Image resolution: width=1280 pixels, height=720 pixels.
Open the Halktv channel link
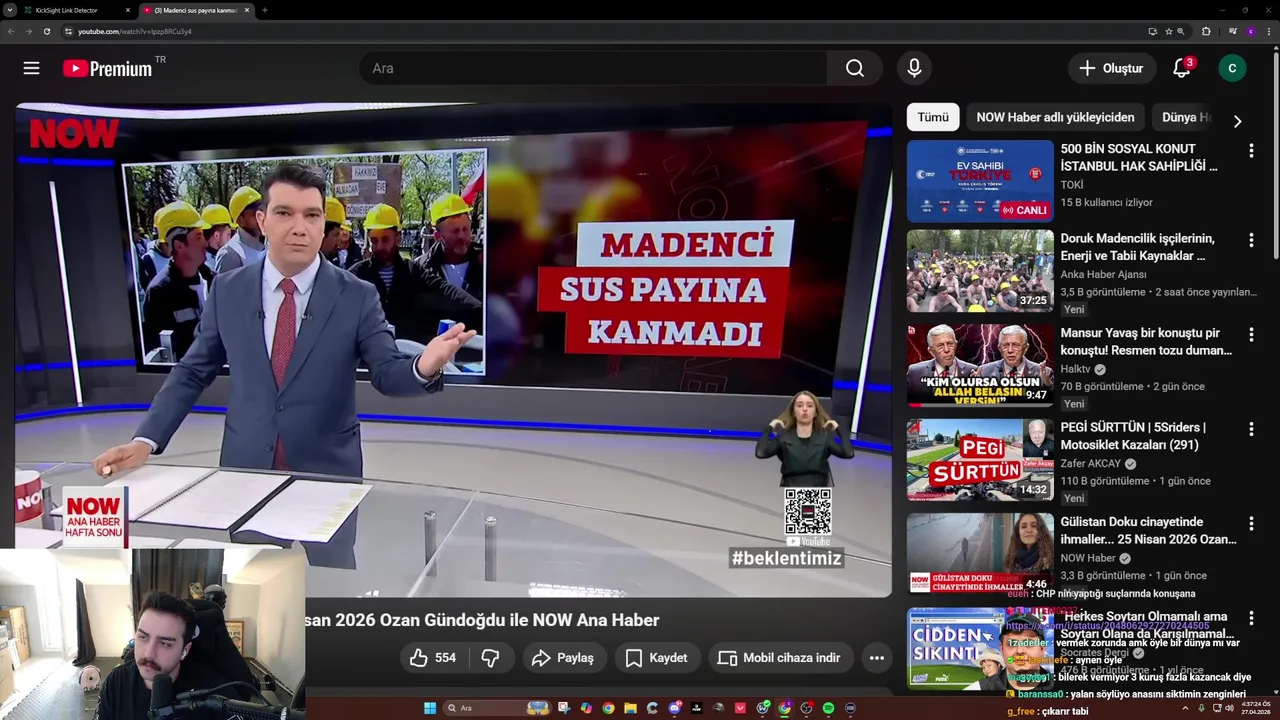tap(1075, 369)
